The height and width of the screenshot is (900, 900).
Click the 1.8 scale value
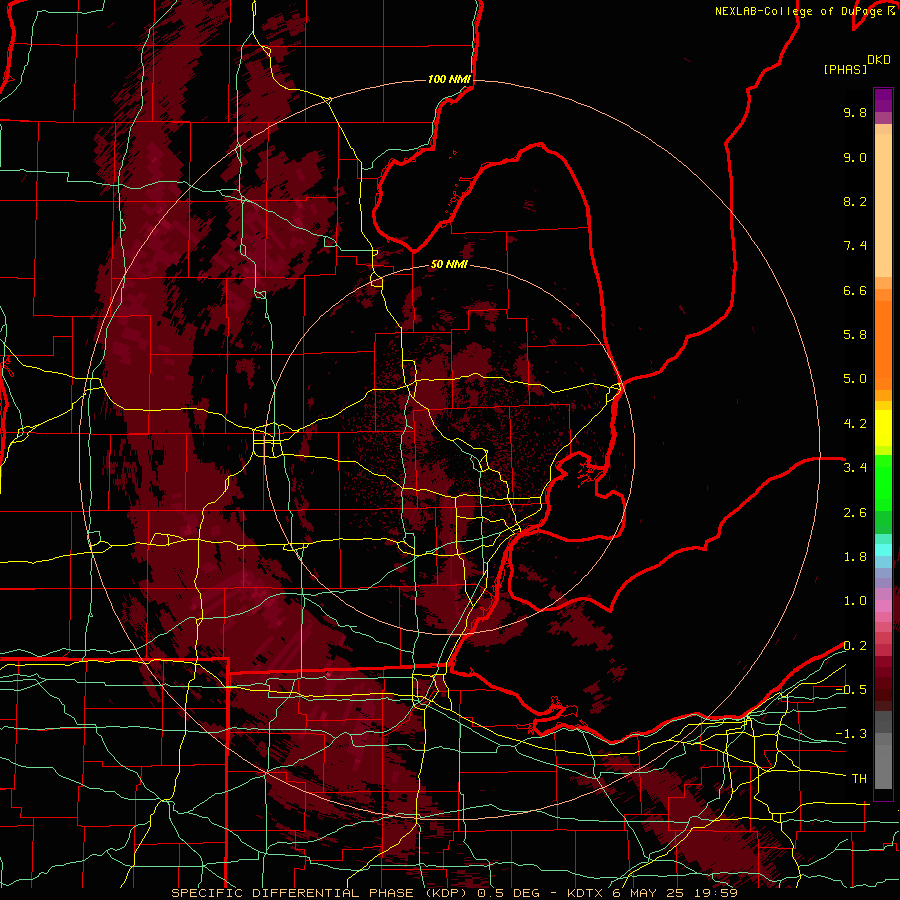click(855, 557)
